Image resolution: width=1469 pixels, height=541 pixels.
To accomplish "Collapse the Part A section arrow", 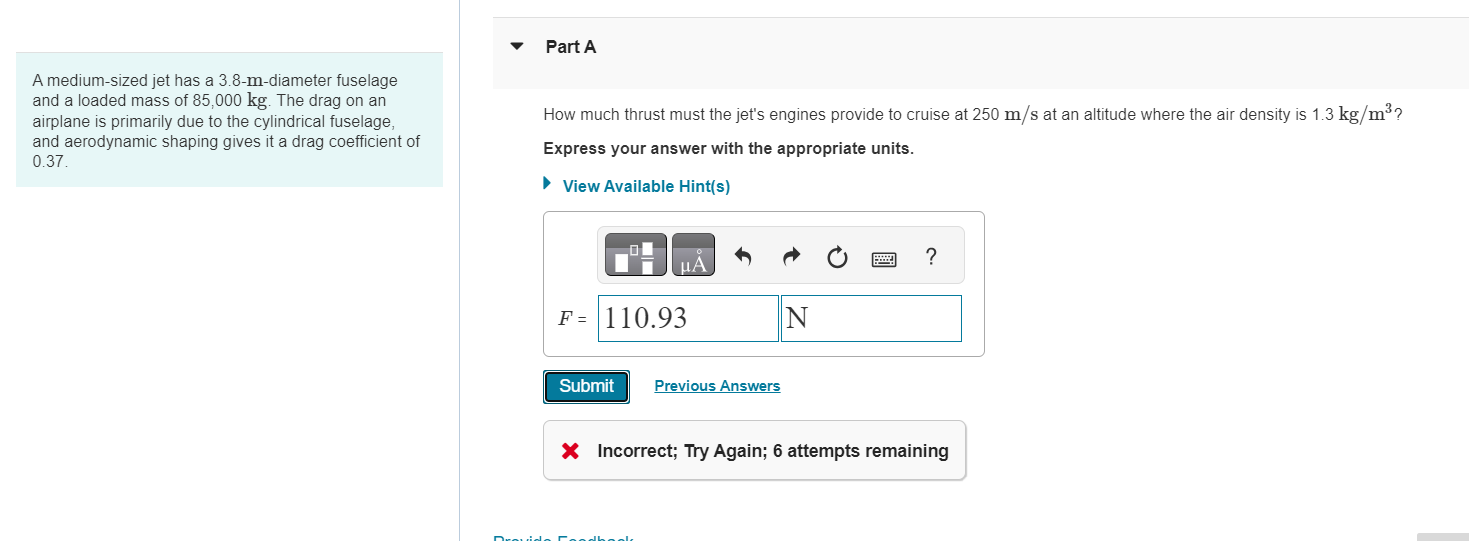I will click(x=517, y=46).
